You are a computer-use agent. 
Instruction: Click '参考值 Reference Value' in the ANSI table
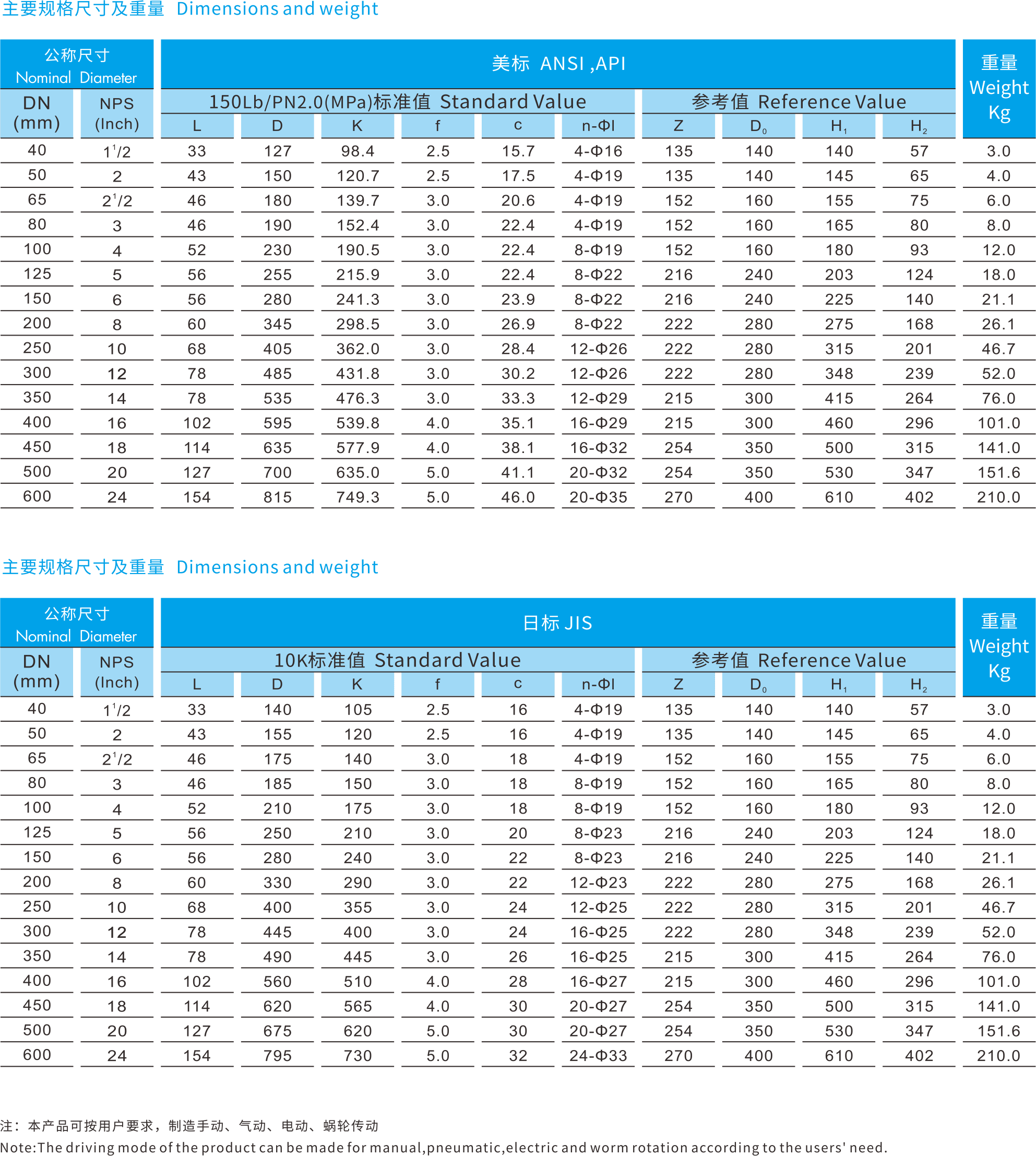click(799, 101)
